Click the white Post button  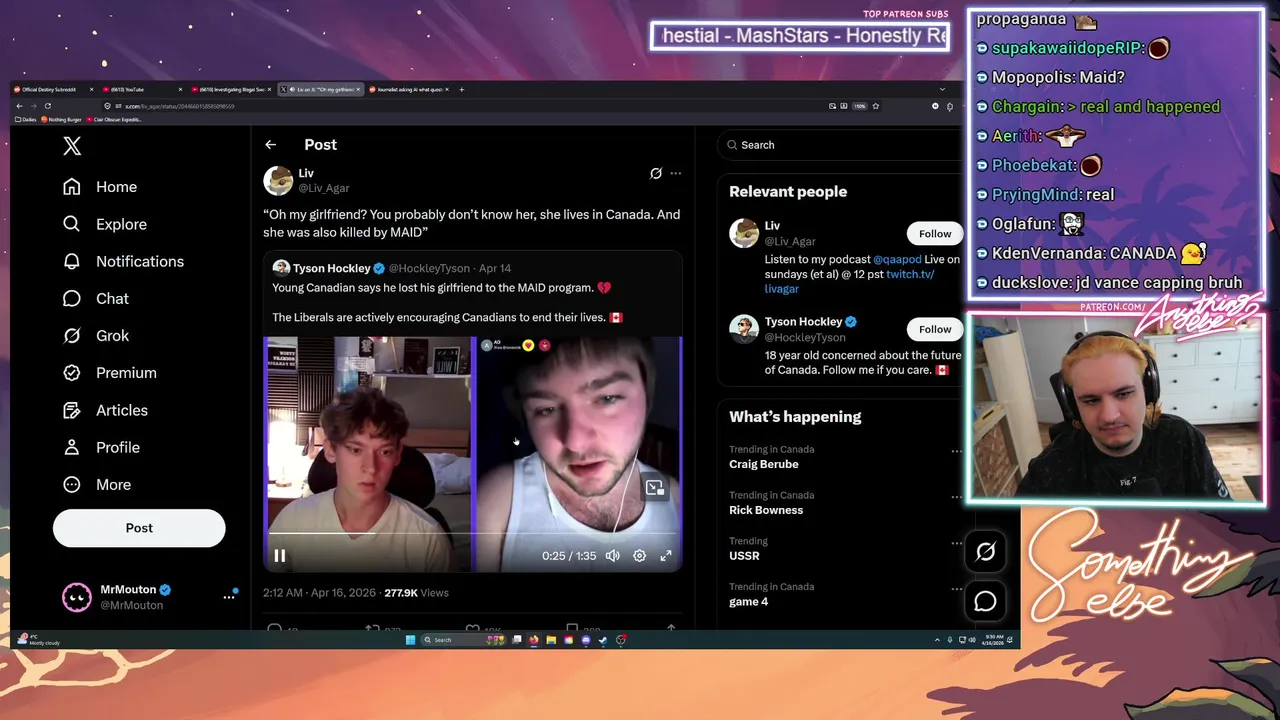click(x=139, y=528)
